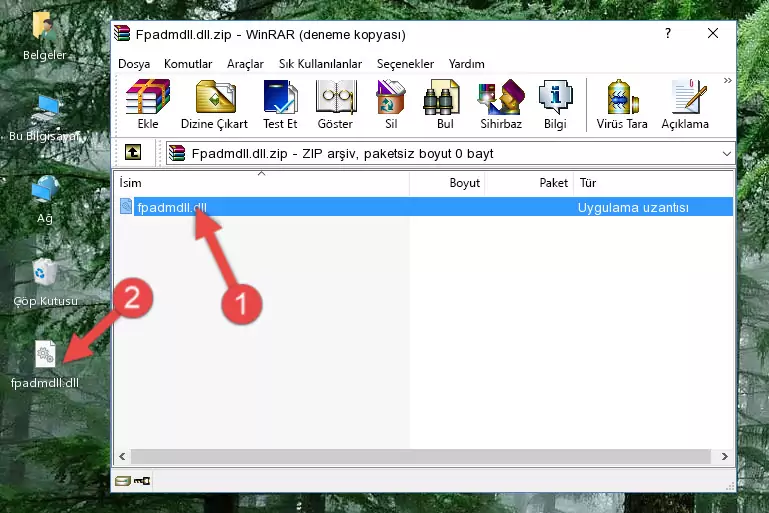
Task: Open the Dosya menu
Action: [134, 64]
